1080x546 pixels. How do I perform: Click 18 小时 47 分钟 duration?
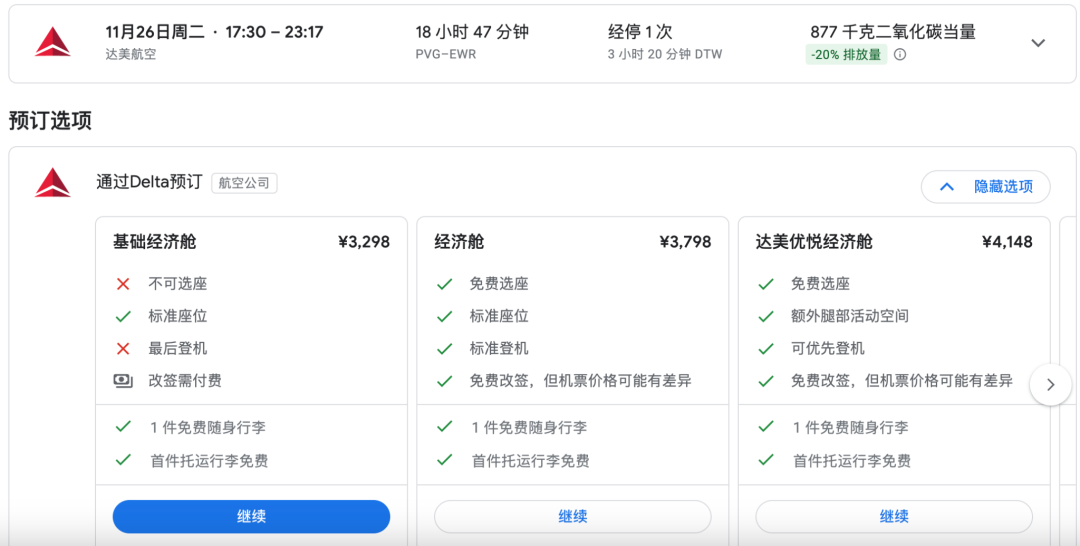pos(472,32)
